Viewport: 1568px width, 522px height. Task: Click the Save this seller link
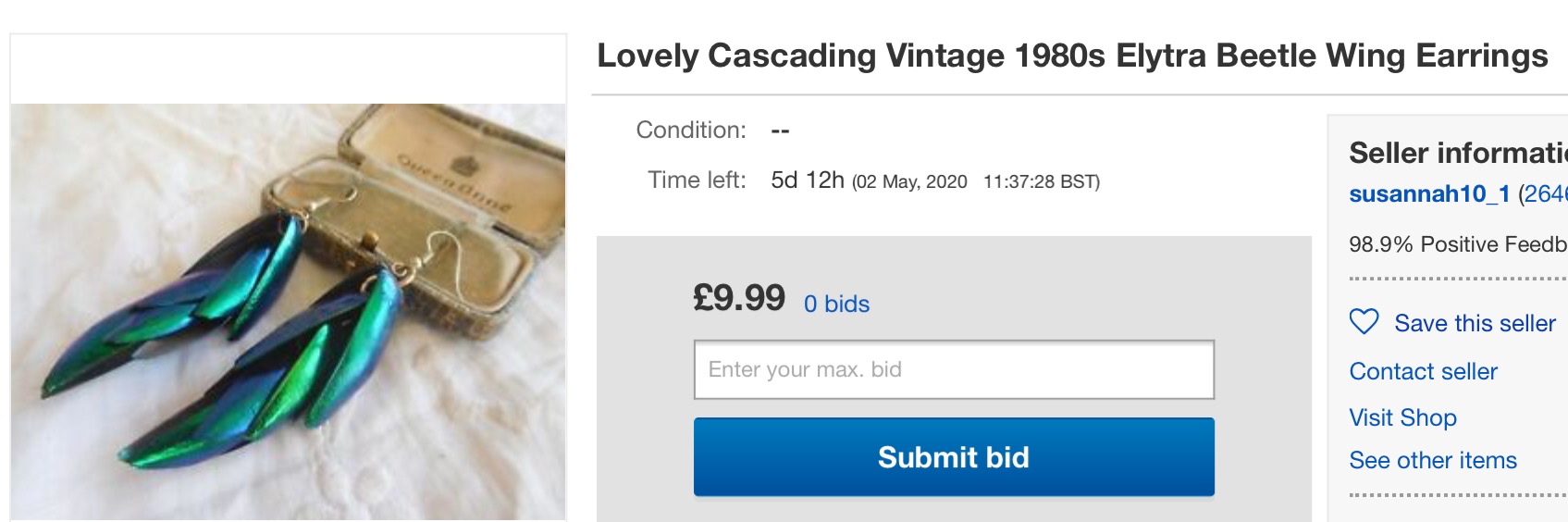pos(1475,323)
